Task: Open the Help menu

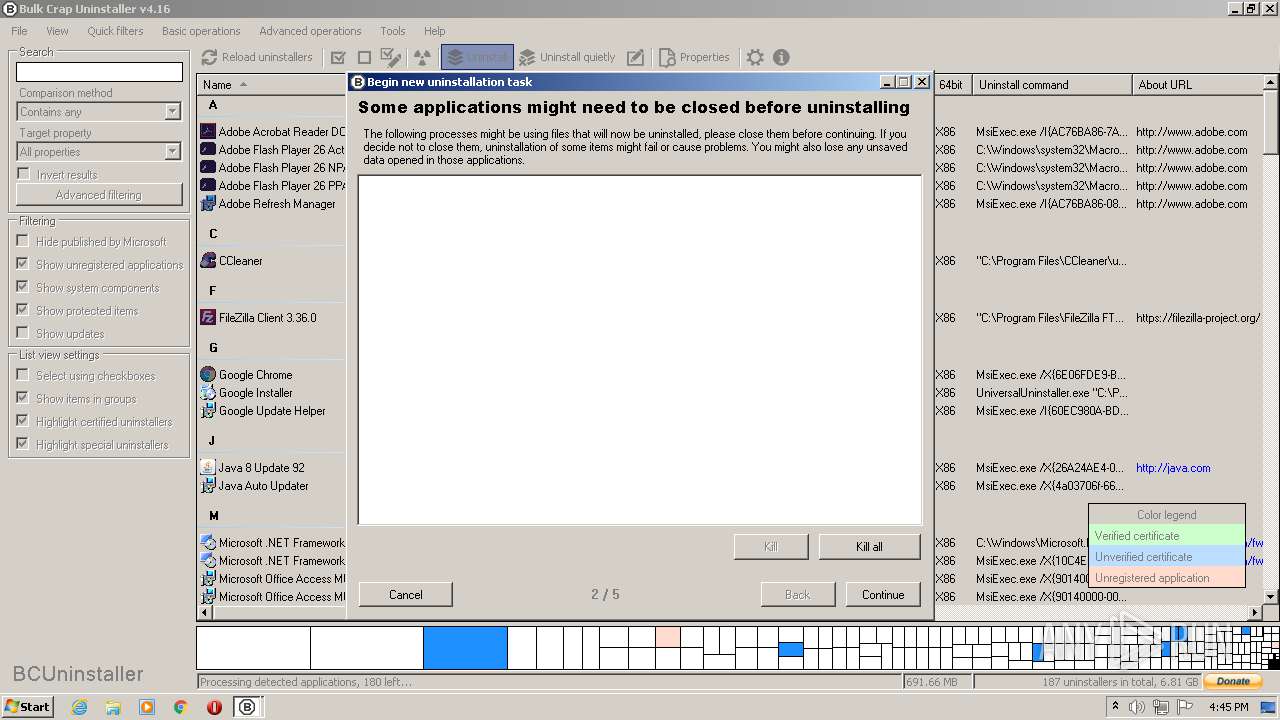Action: coord(434,31)
